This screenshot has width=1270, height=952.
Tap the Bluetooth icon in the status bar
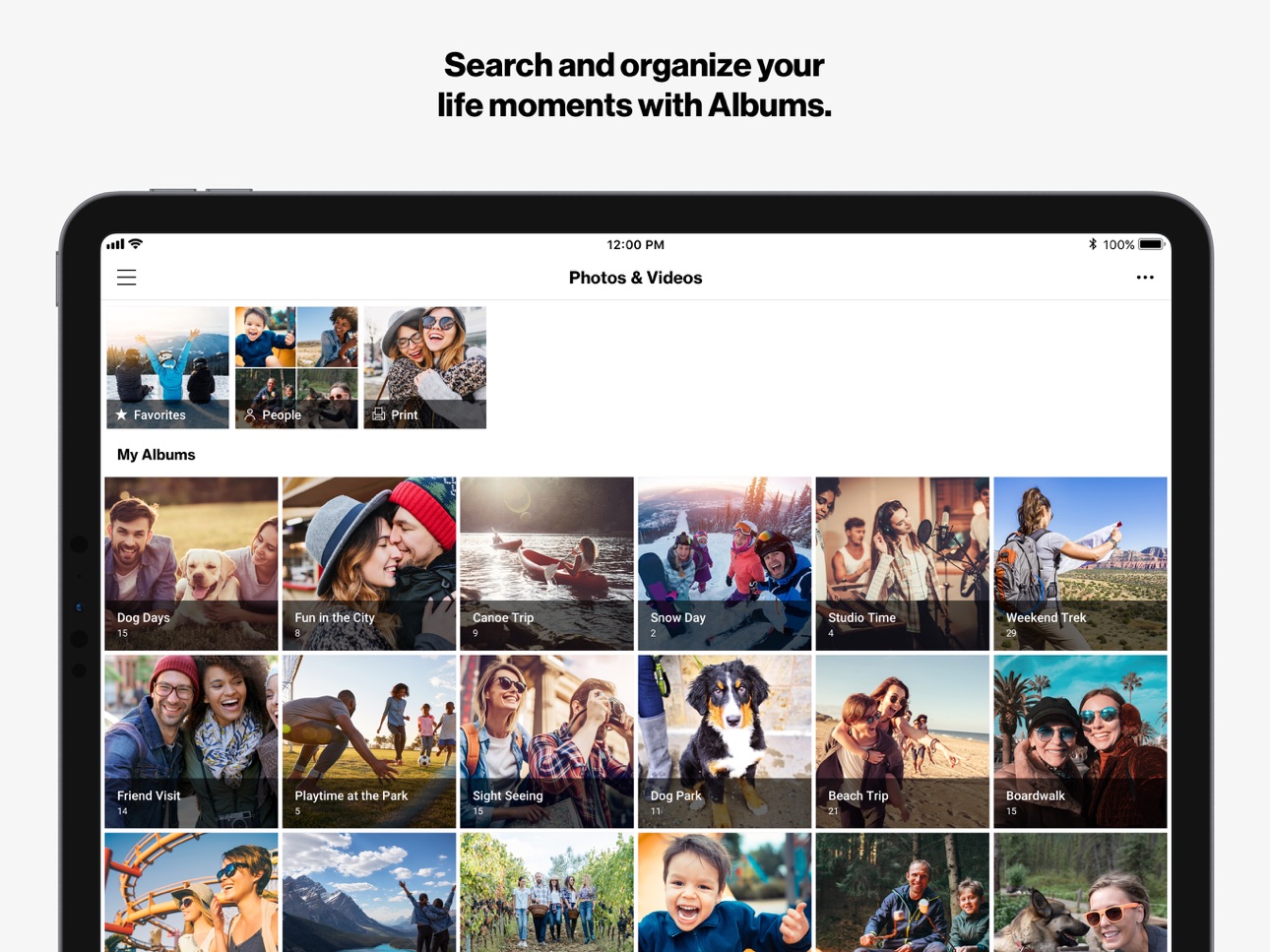point(1092,243)
